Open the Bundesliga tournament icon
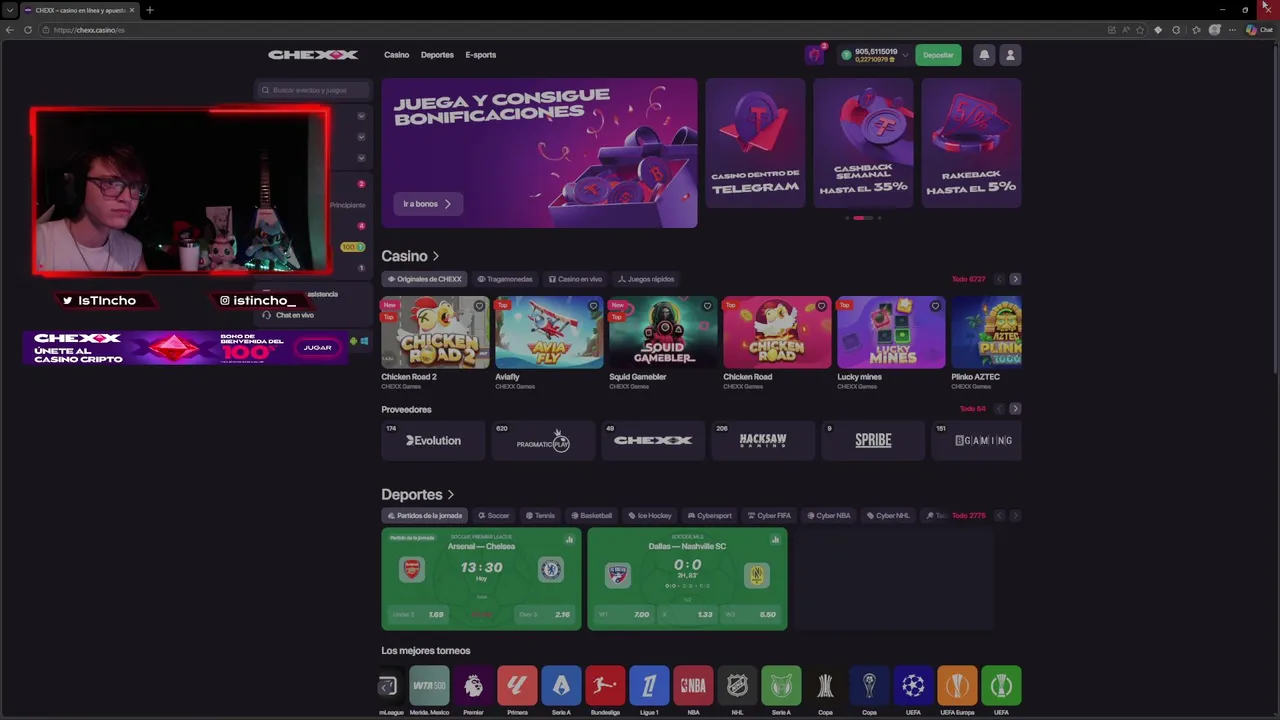The height and width of the screenshot is (720, 1280). click(605, 685)
